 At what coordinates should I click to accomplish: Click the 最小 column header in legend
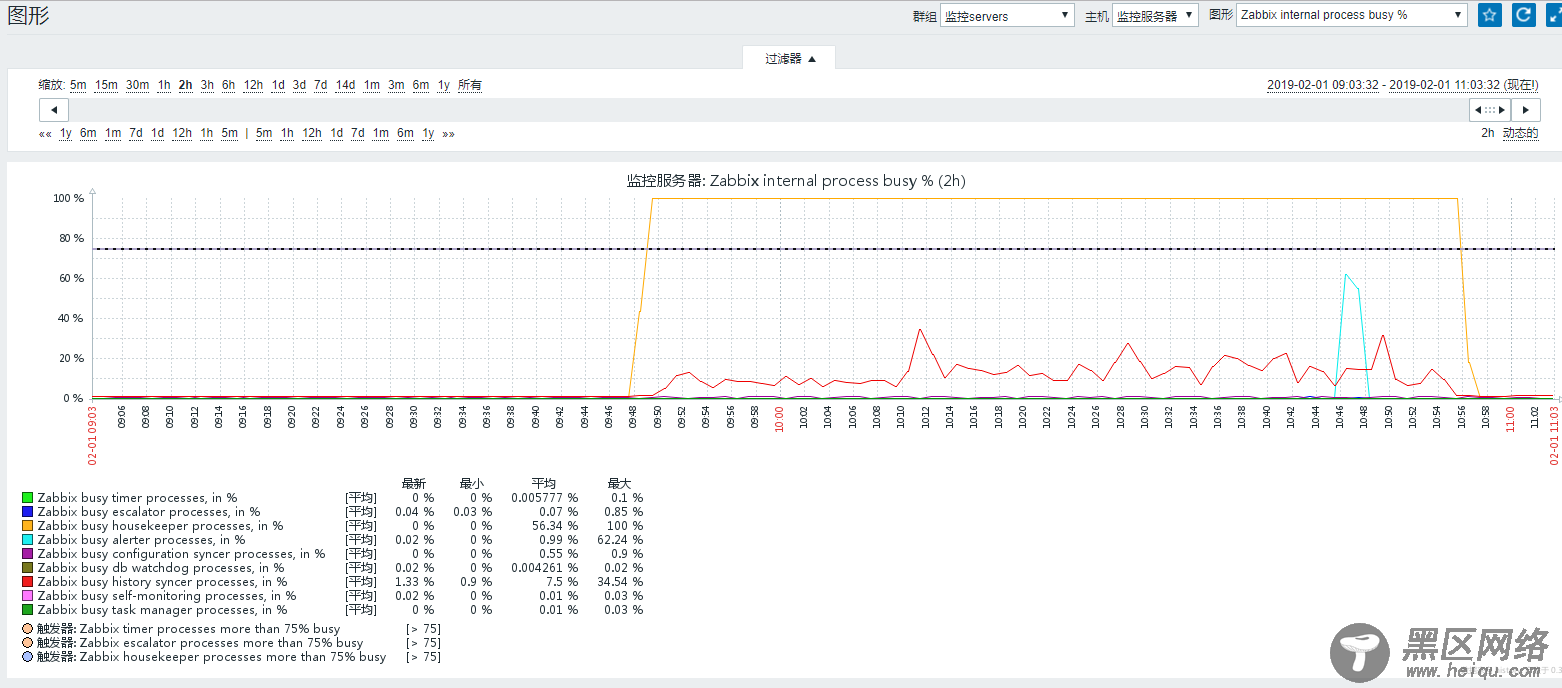(472, 483)
